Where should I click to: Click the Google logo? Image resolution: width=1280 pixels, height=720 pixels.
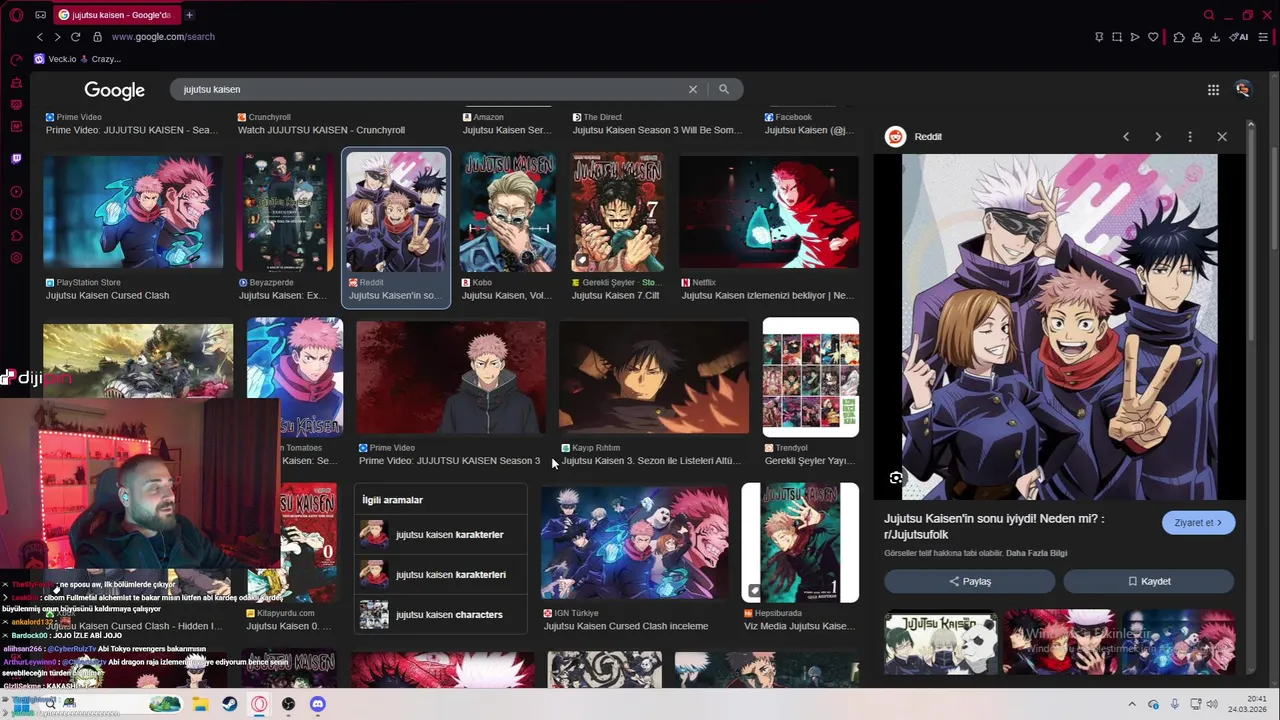tap(114, 90)
